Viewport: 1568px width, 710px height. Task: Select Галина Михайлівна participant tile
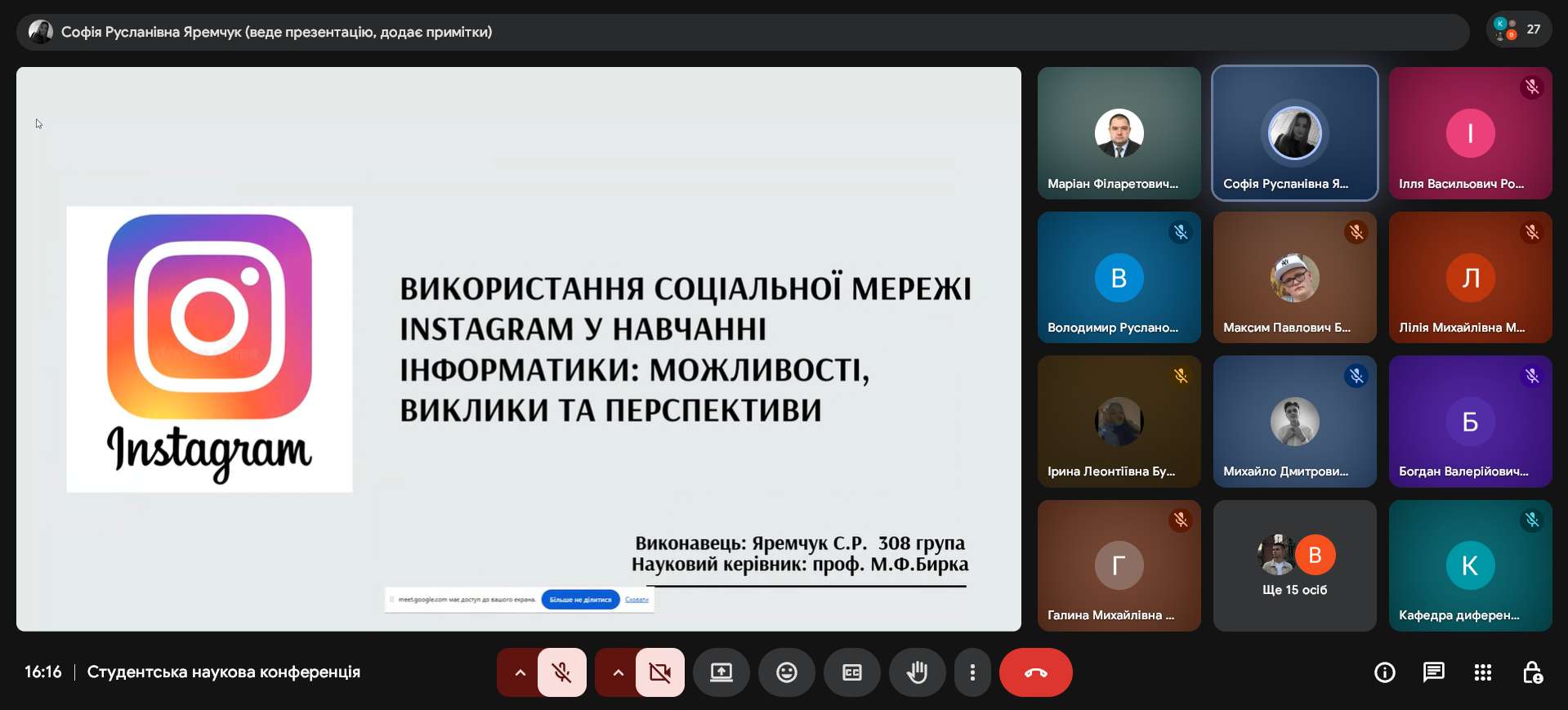[1119, 565]
